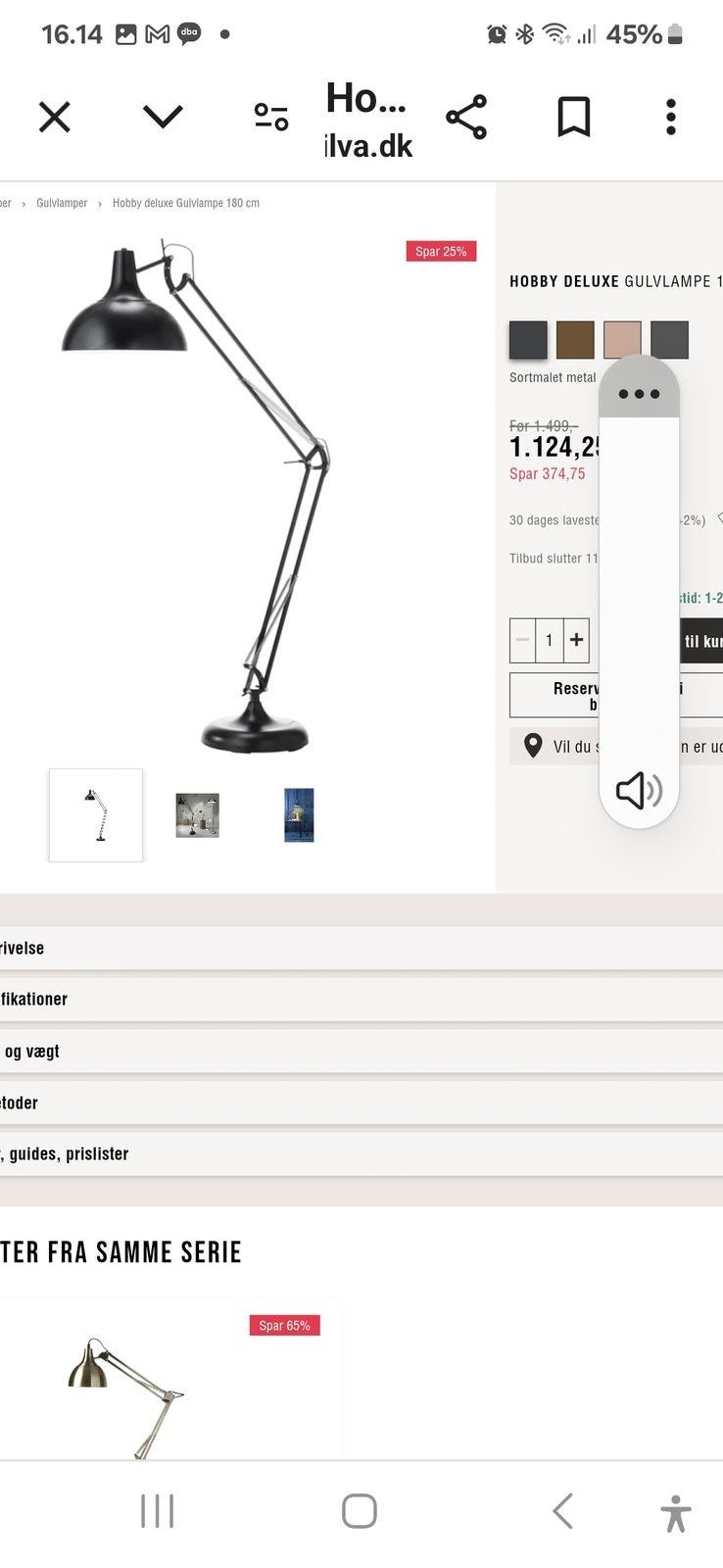Open site settings slider icon

coord(271,118)
